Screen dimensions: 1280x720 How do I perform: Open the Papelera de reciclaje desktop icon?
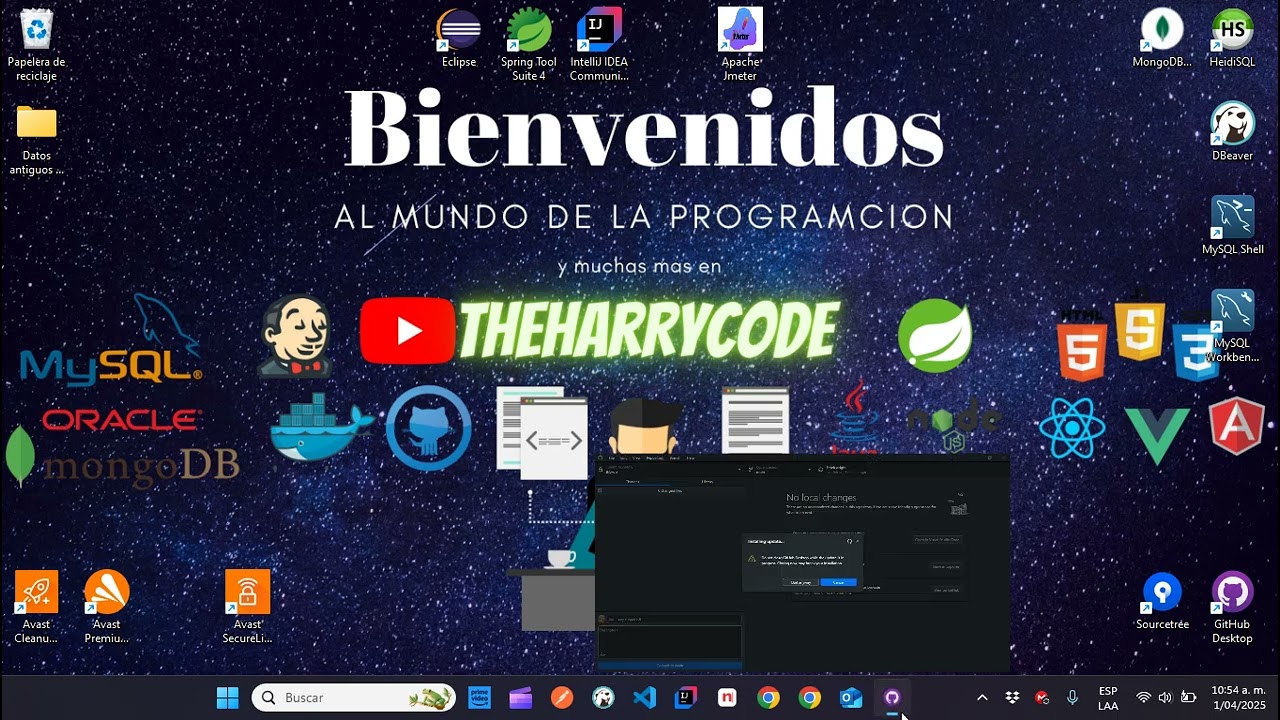pos(37,46)
